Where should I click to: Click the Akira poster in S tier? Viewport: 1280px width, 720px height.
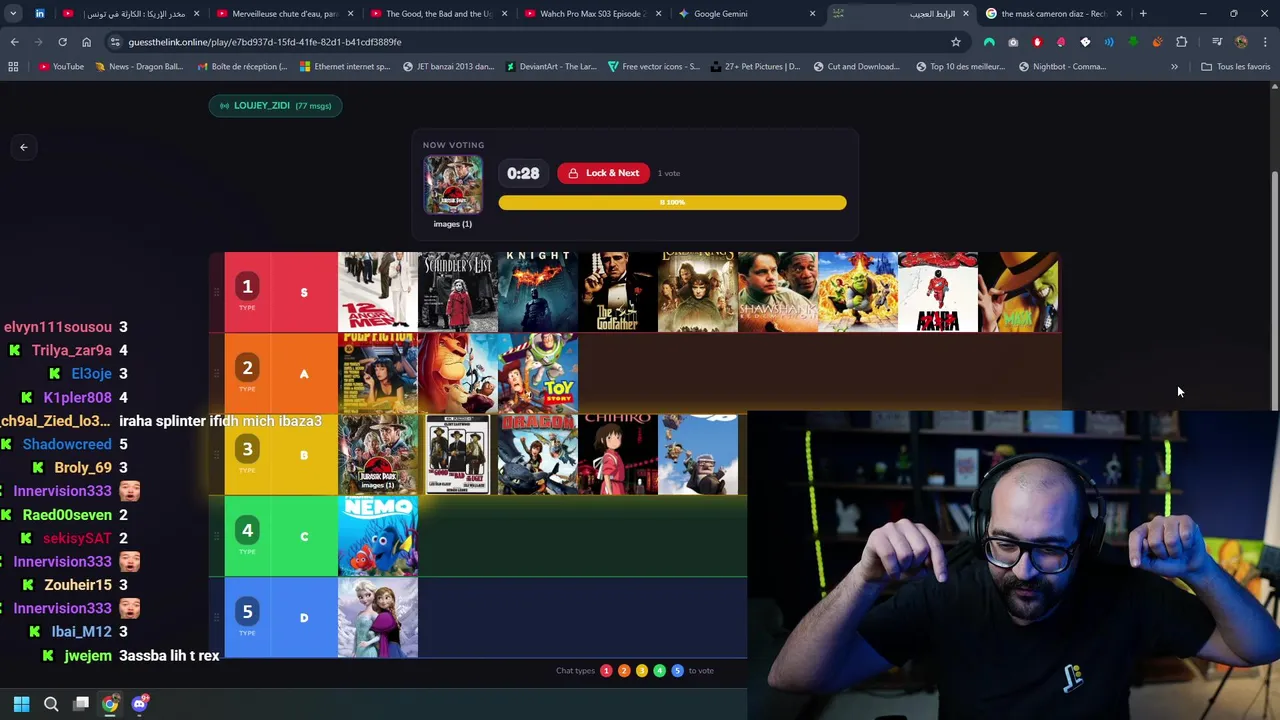pos(938,292)
